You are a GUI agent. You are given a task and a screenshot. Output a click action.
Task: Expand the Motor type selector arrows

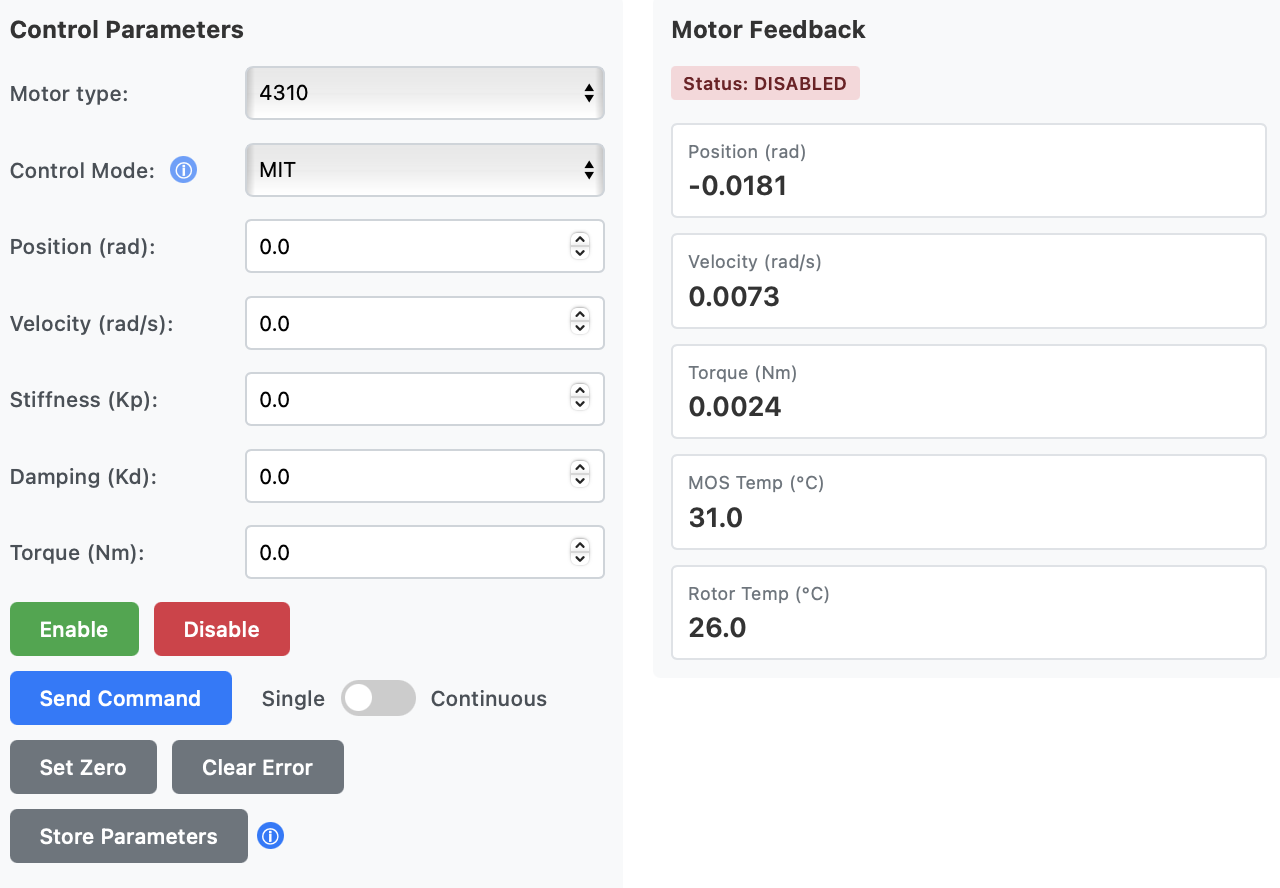tap(588, 93)
